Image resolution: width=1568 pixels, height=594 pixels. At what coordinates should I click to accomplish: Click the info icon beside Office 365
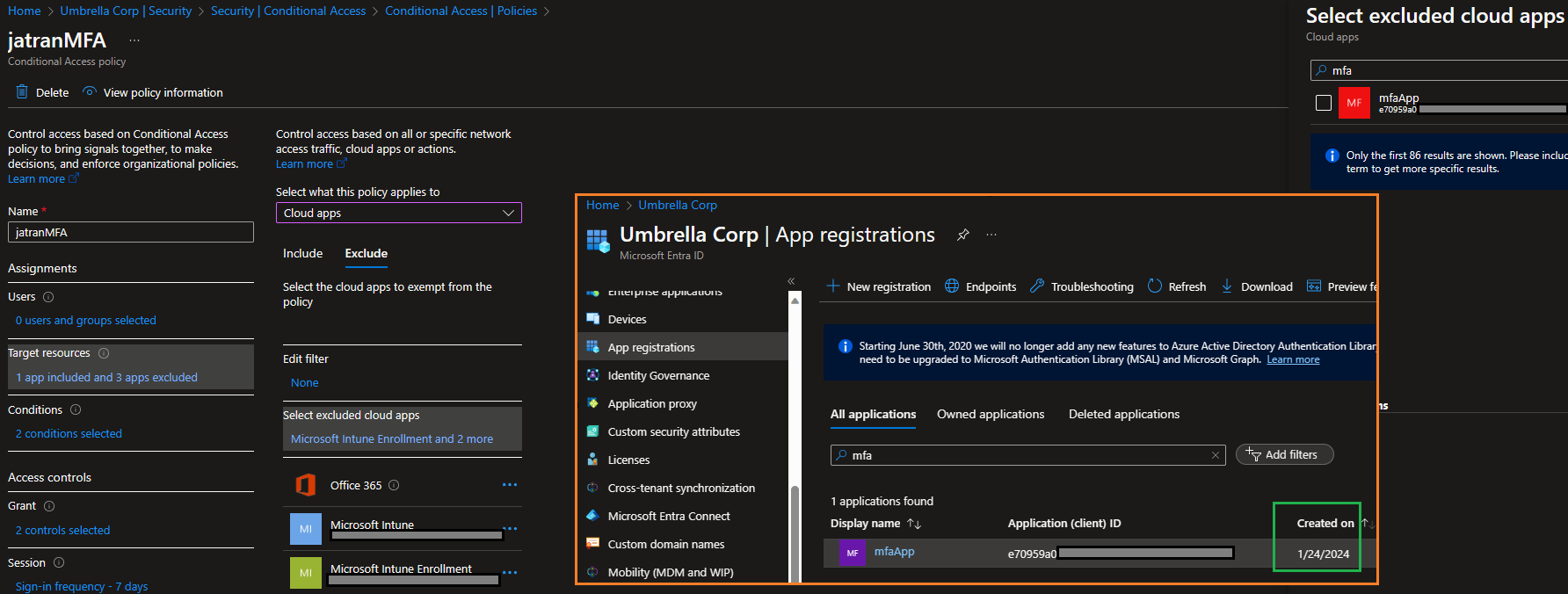click(x=394, y=485)
